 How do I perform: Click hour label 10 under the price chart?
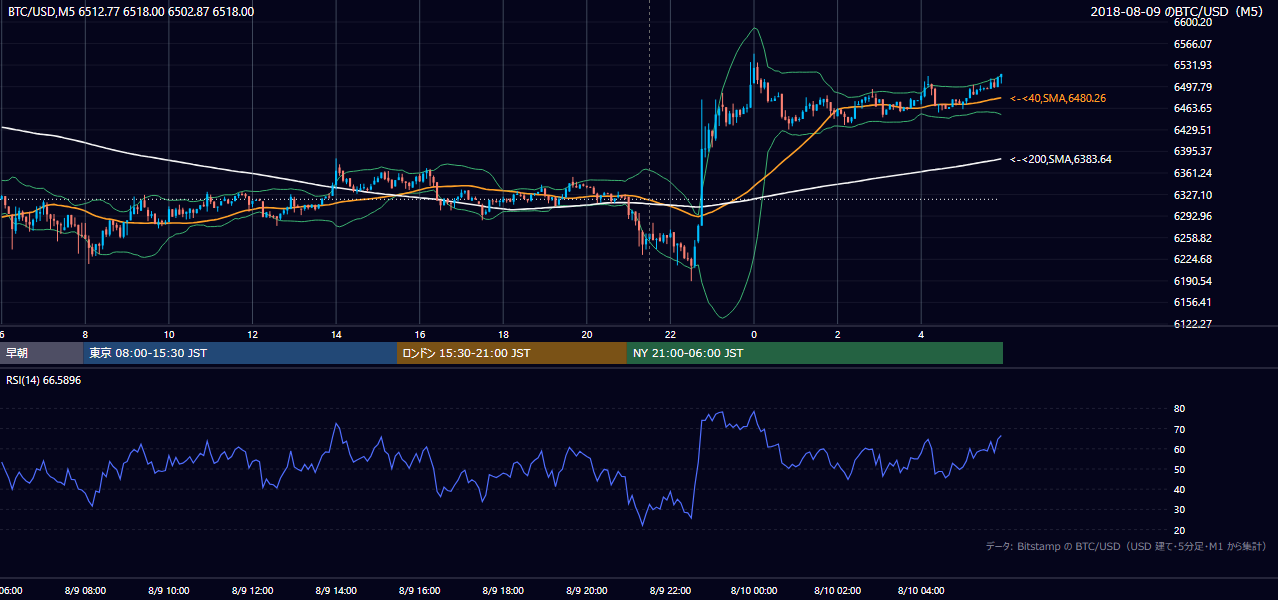pyautogui.click(x=169, y=334)
